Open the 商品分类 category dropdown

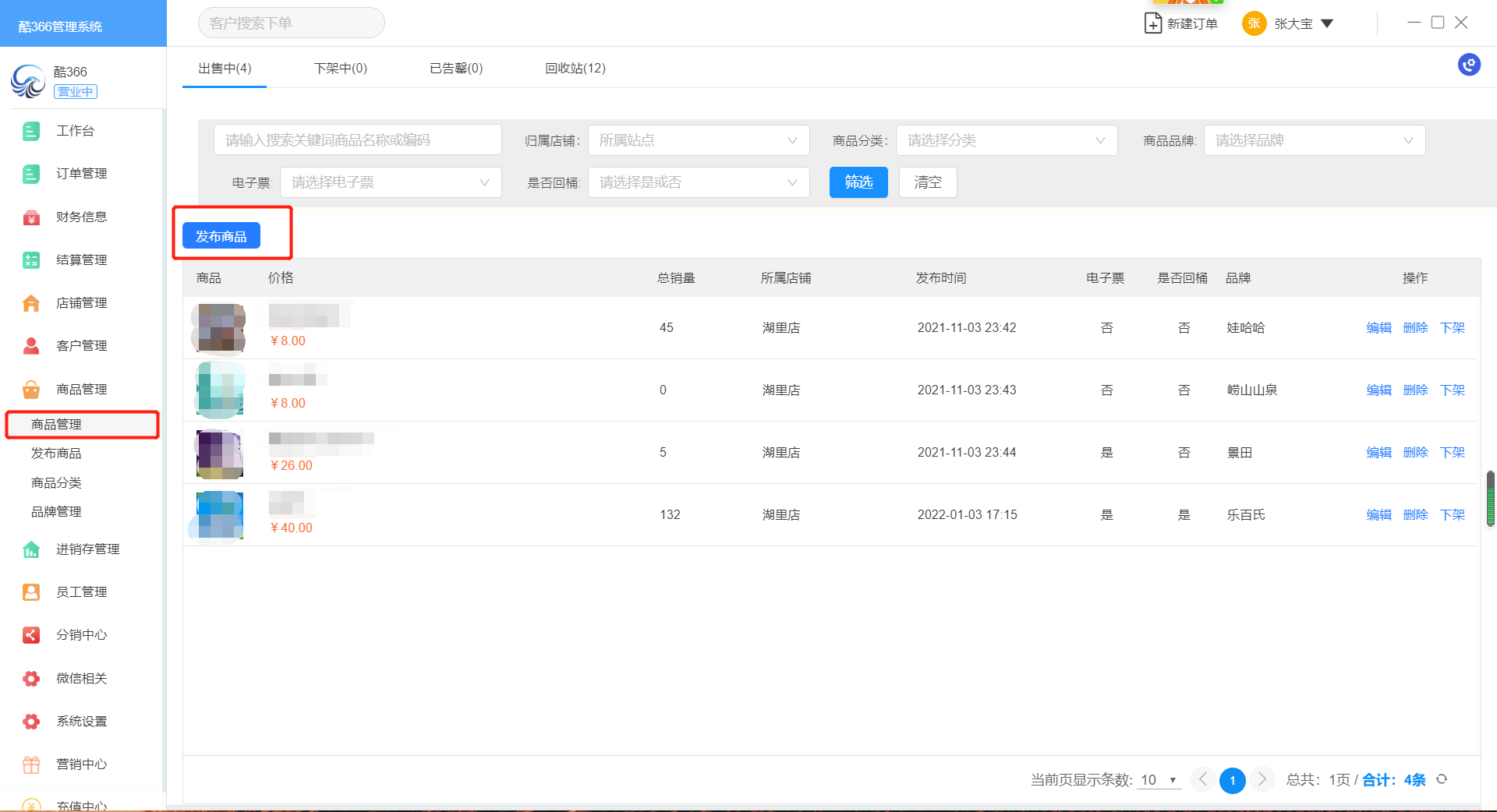(1006, 140)
